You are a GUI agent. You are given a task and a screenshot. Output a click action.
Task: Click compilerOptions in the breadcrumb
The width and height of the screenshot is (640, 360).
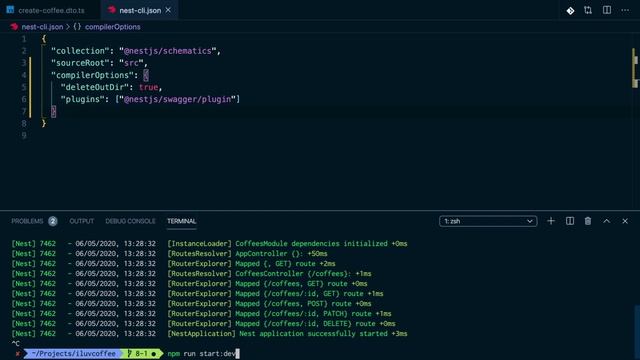113,27
